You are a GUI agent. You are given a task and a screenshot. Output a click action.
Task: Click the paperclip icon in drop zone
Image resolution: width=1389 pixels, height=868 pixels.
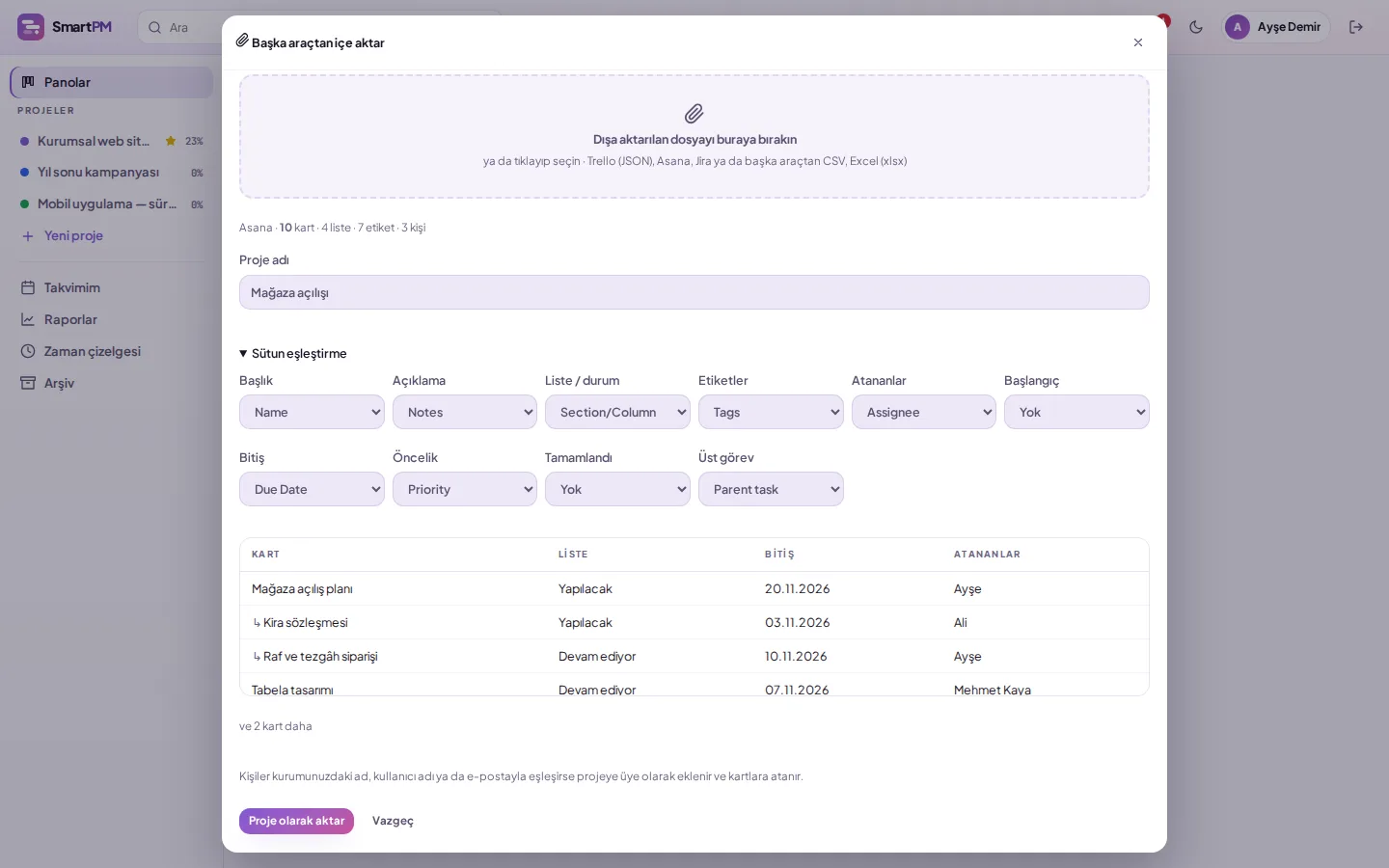pos(694,114)
